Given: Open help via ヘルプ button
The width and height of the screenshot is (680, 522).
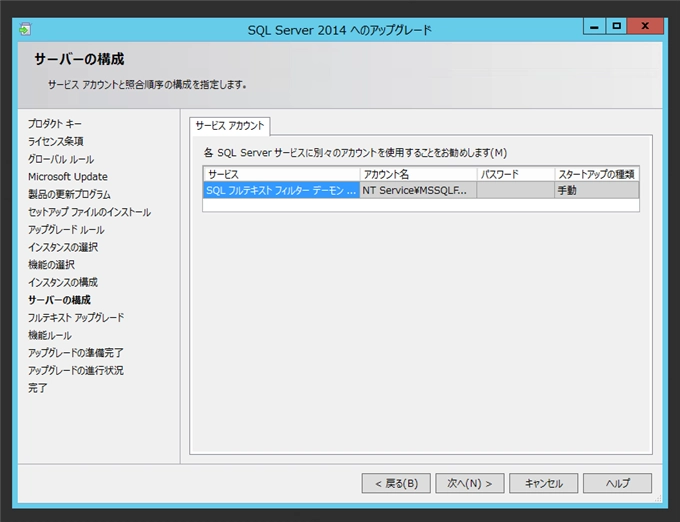Looking at the screenshot, I should tap(618, 483).
